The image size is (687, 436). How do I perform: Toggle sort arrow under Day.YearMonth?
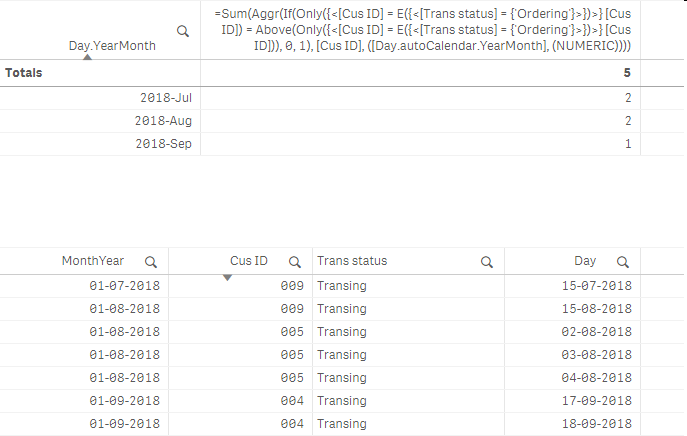point(87,57)
